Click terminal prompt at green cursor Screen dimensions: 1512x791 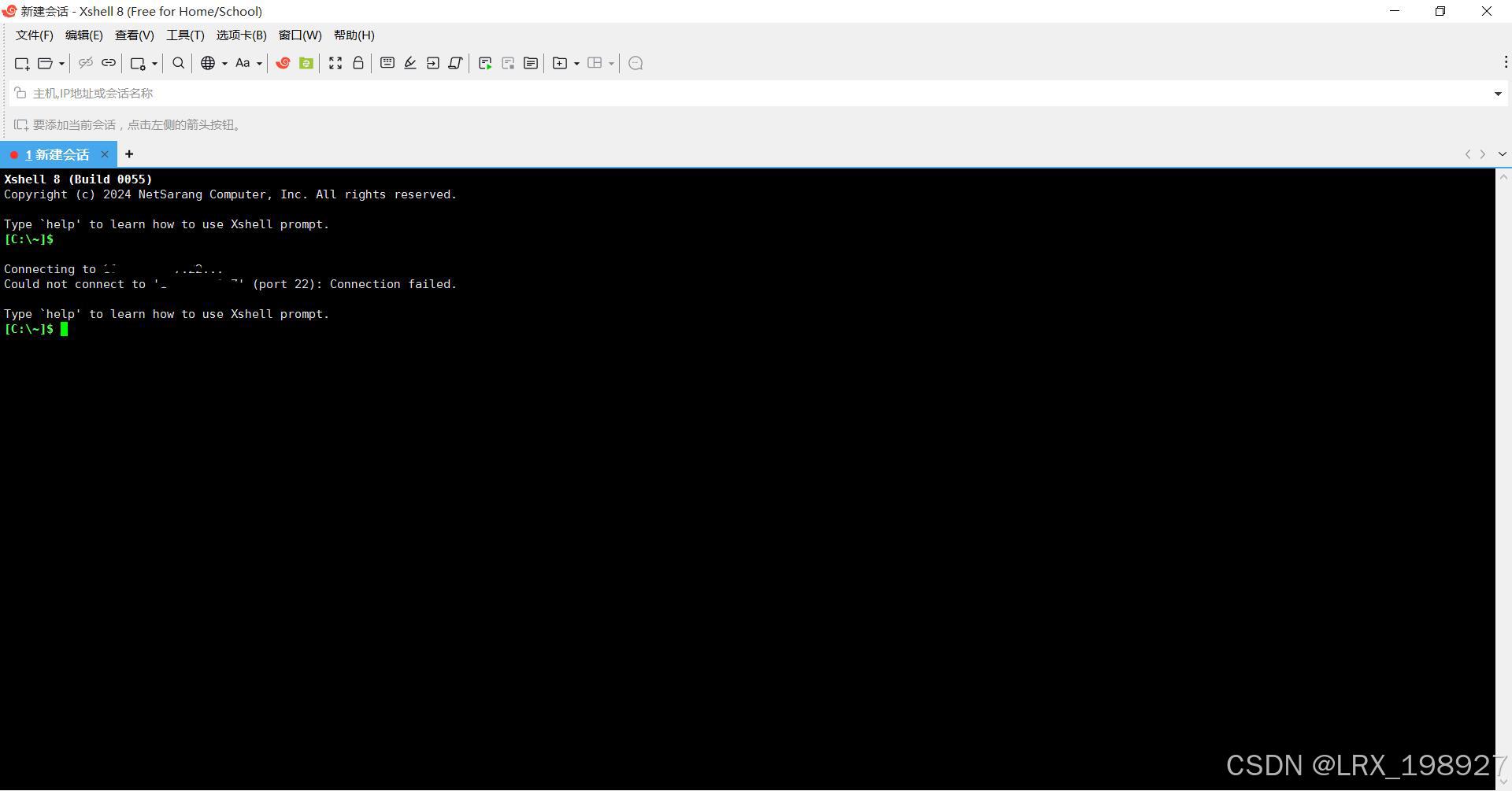point(64,329)
